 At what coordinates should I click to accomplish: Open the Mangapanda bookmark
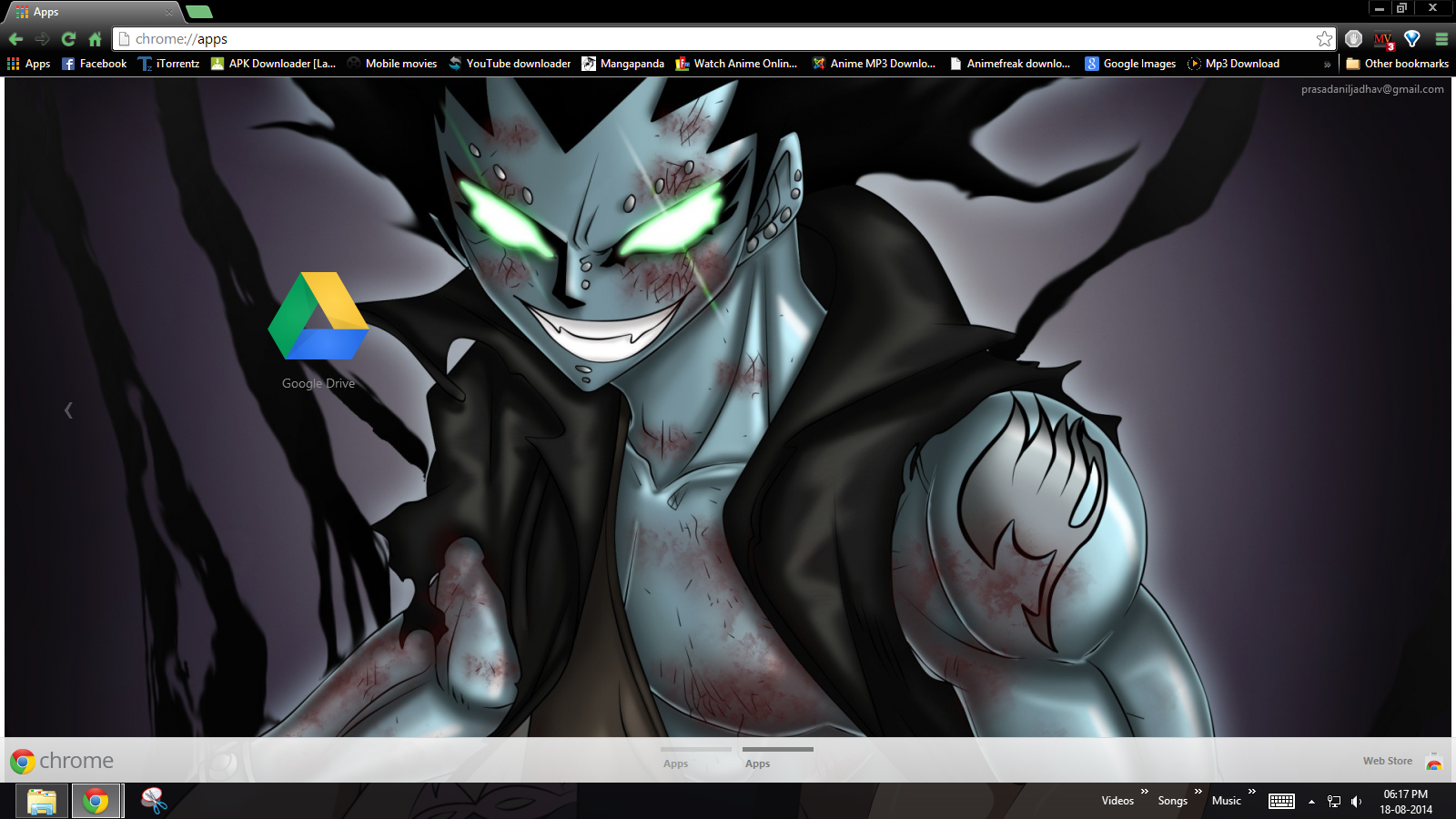[x=623, y=64]
